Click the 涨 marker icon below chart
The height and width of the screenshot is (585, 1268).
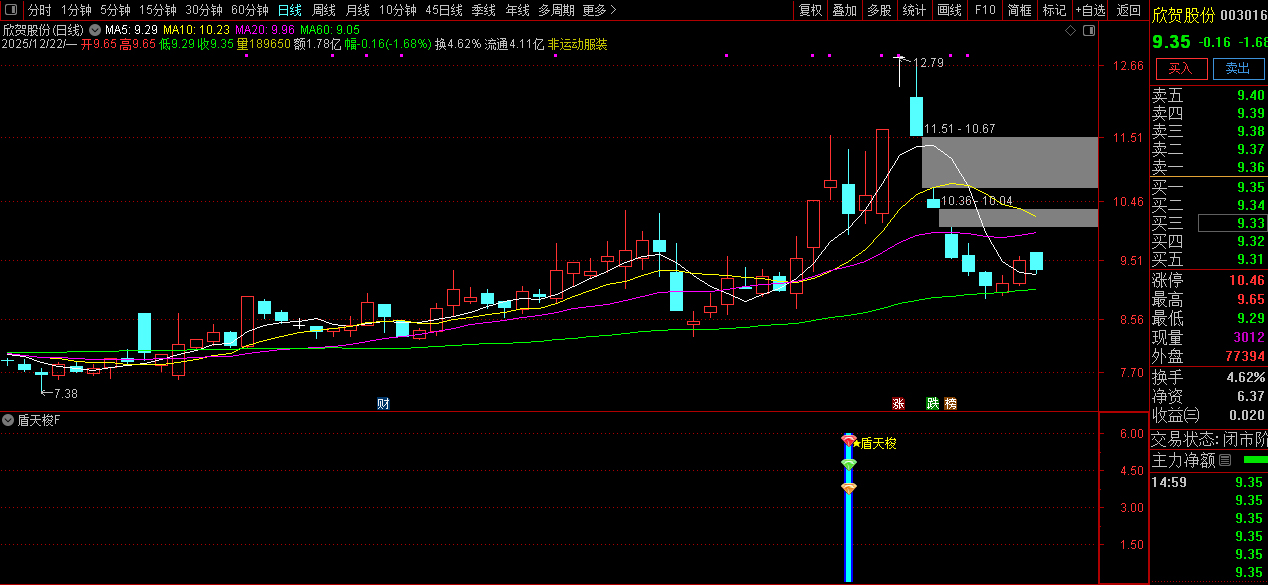point(898,403)
